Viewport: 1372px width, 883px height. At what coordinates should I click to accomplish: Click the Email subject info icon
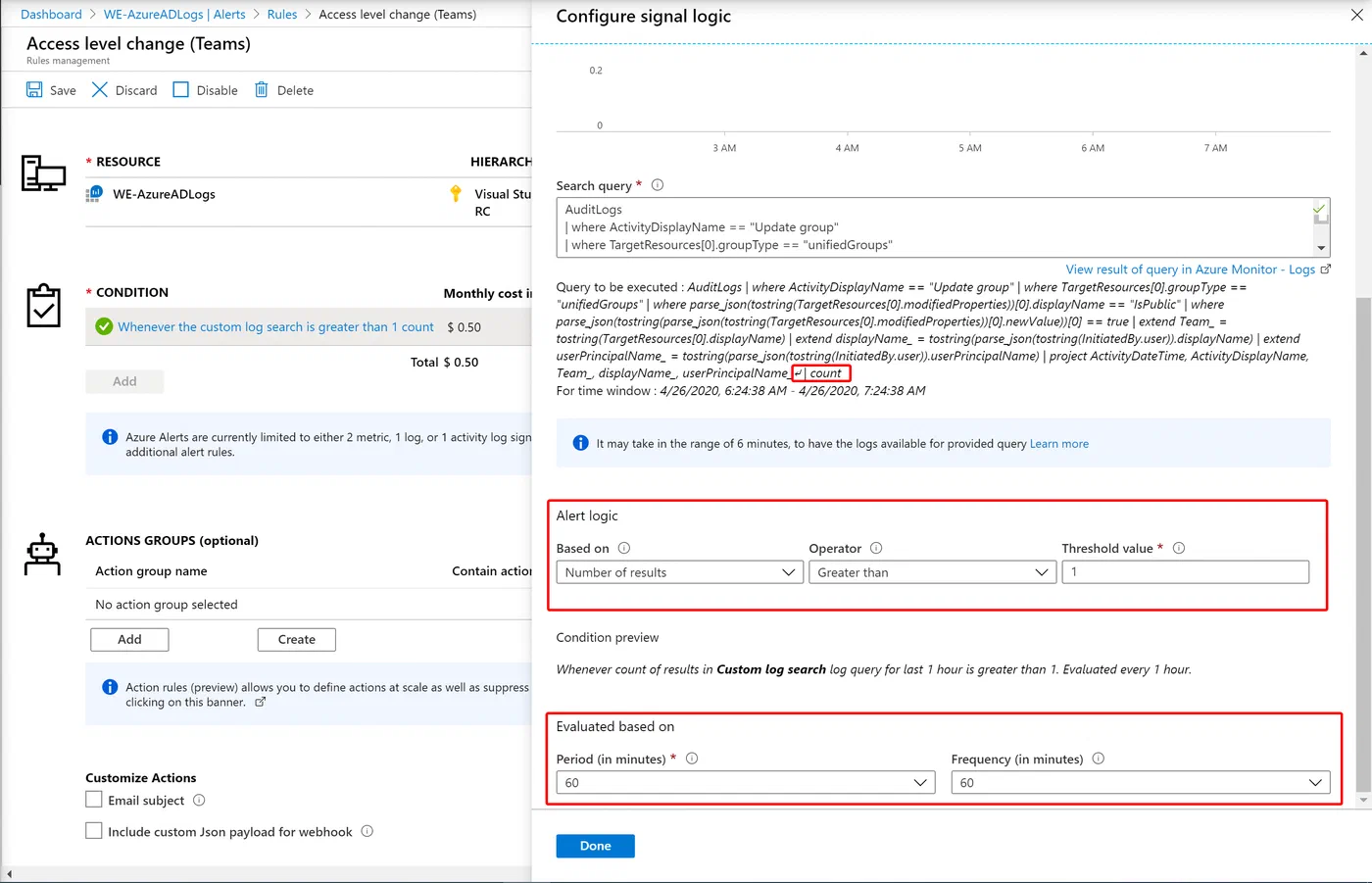199,800
